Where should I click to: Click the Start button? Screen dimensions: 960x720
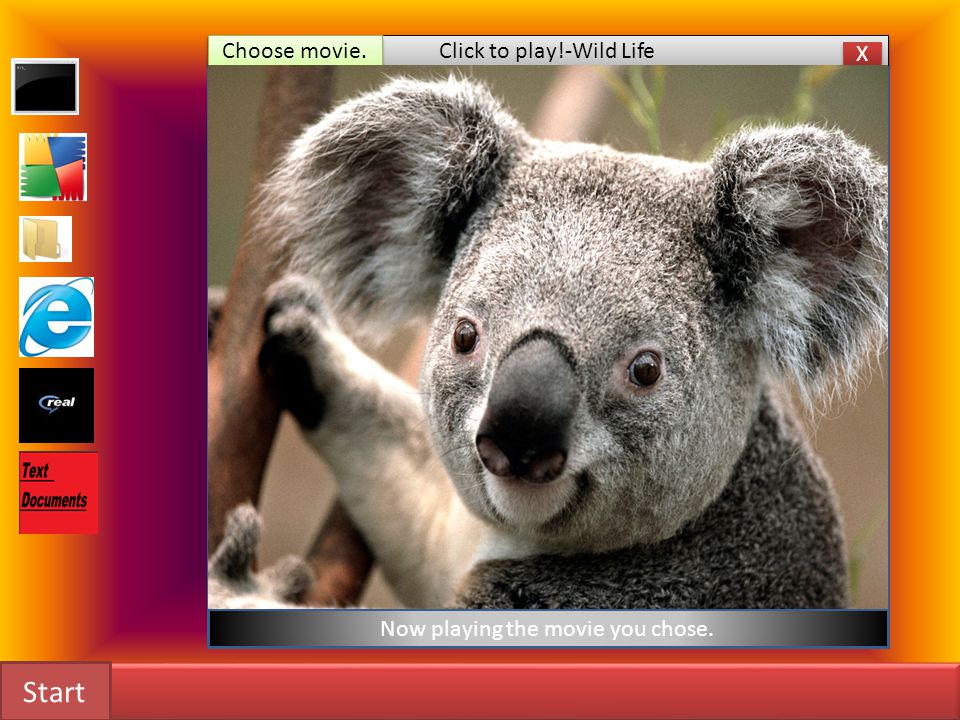click(x=55, y=691)
